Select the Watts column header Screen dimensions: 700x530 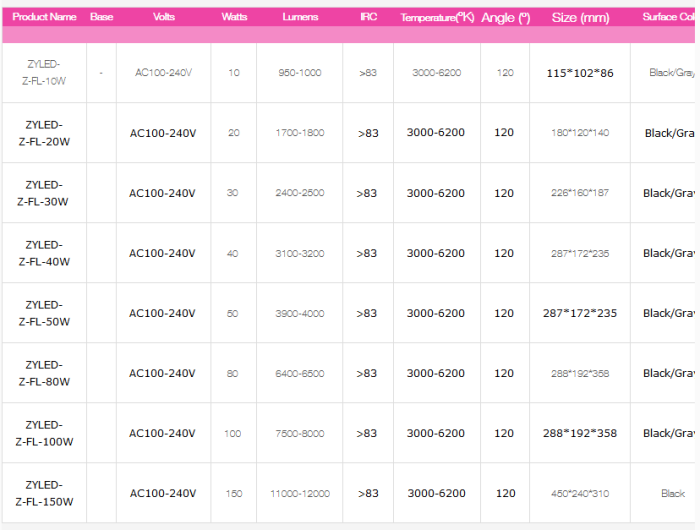click(x=234, y=17)
